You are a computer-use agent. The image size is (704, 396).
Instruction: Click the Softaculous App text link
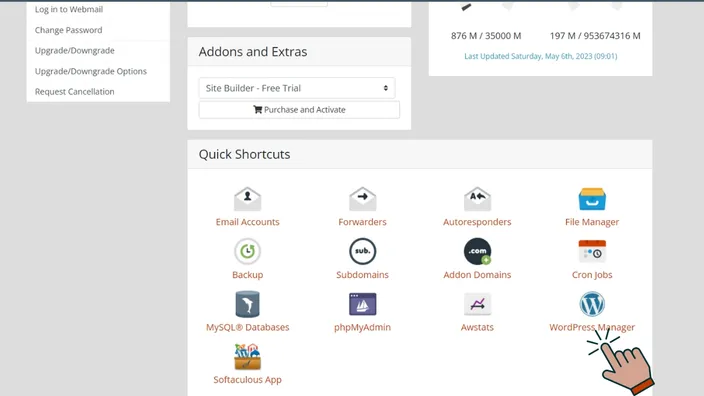pyautogui.click(x=247, y=380)
